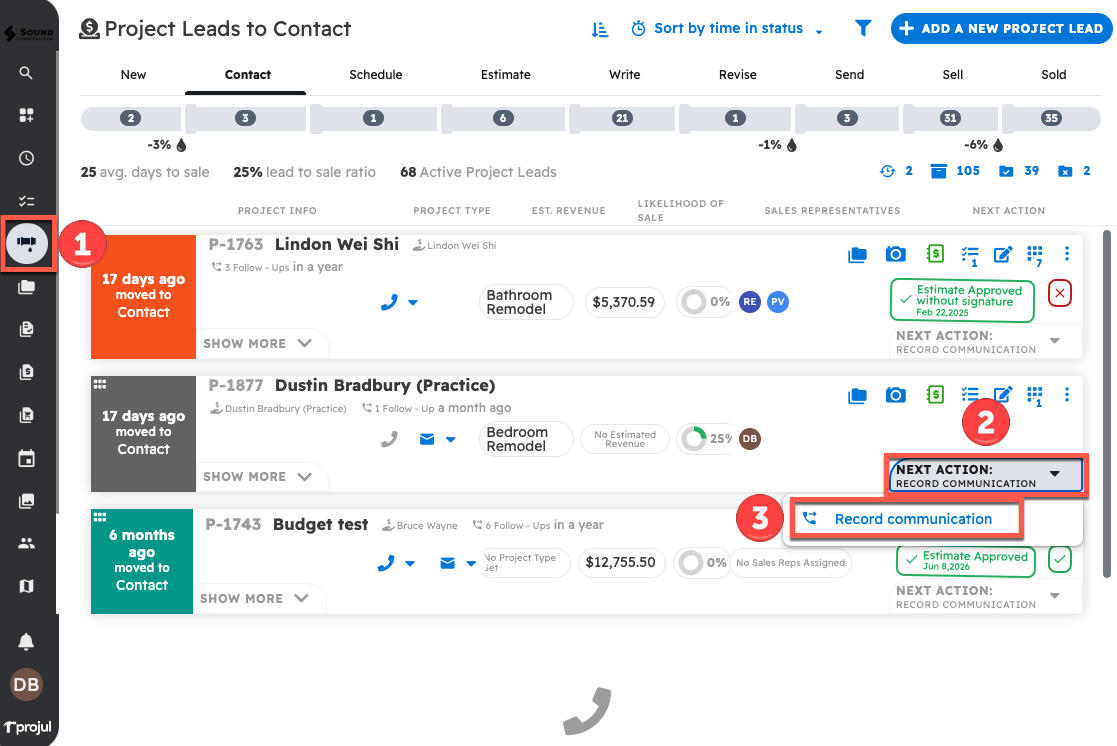1117x746 pixels.
Task: Open the team members icon in the sidebar
Action: (x=26, y=542)
